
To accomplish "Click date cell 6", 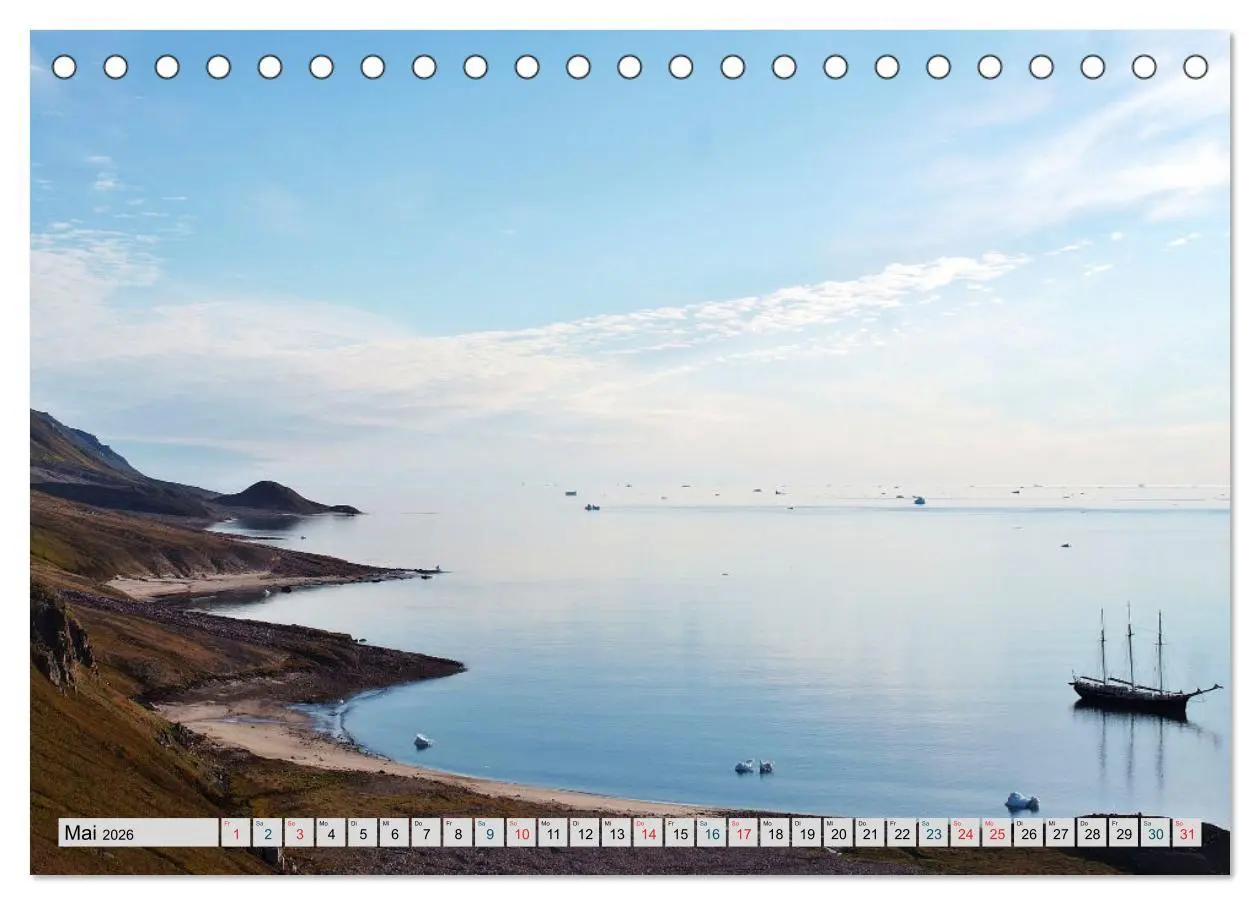I will tap(394, 833).
